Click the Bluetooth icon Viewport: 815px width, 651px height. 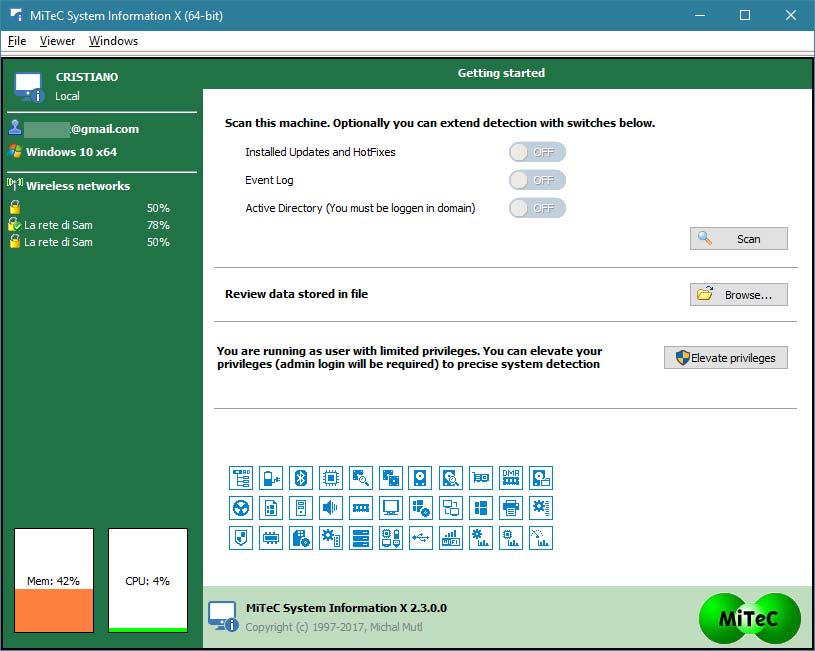coord(301,478)
